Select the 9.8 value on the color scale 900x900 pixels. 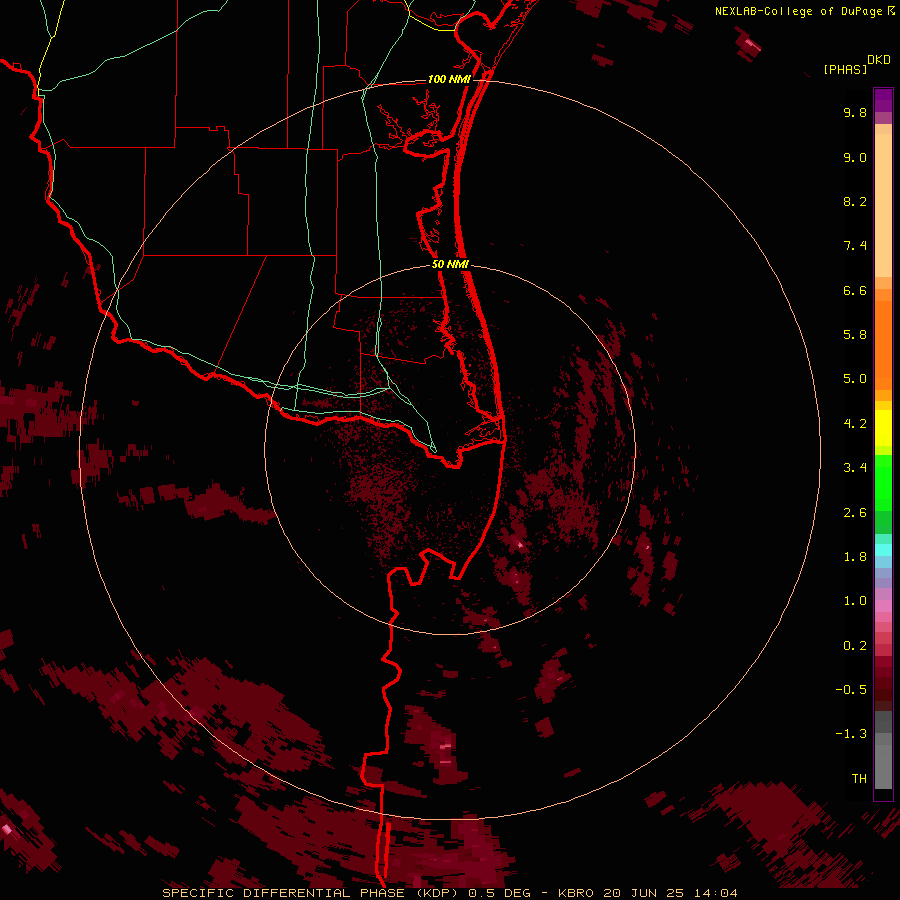(855, 112)
